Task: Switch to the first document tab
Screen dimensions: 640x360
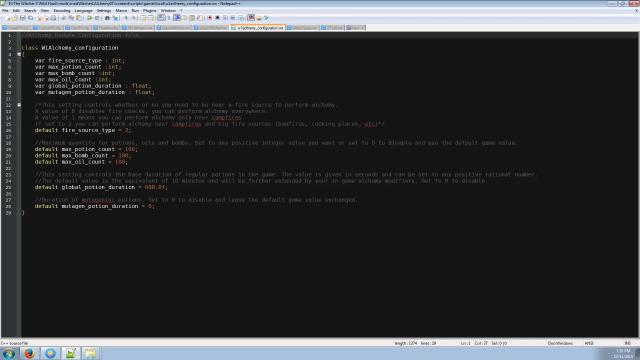Action: [16, 28]
